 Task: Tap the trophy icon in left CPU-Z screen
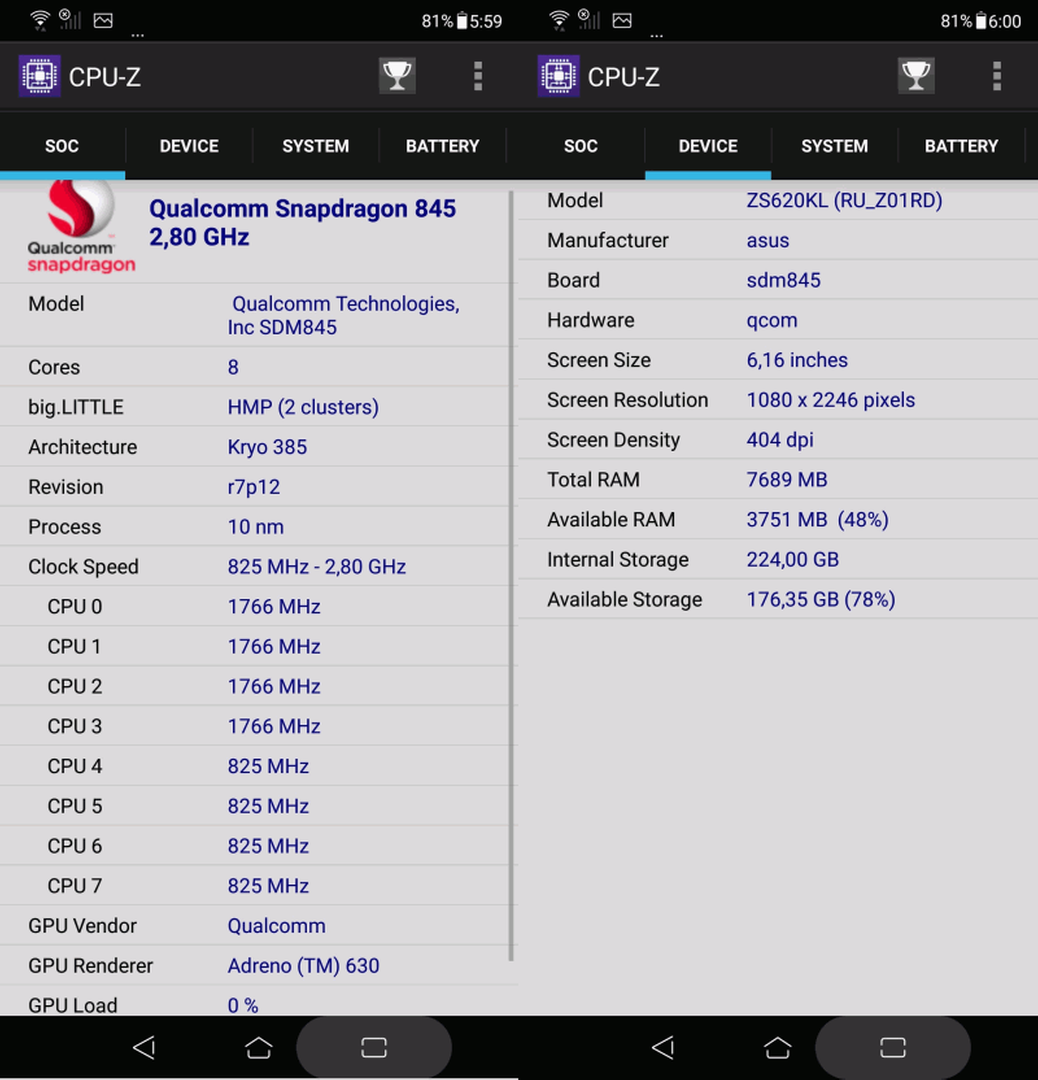(x=397, y=76)
